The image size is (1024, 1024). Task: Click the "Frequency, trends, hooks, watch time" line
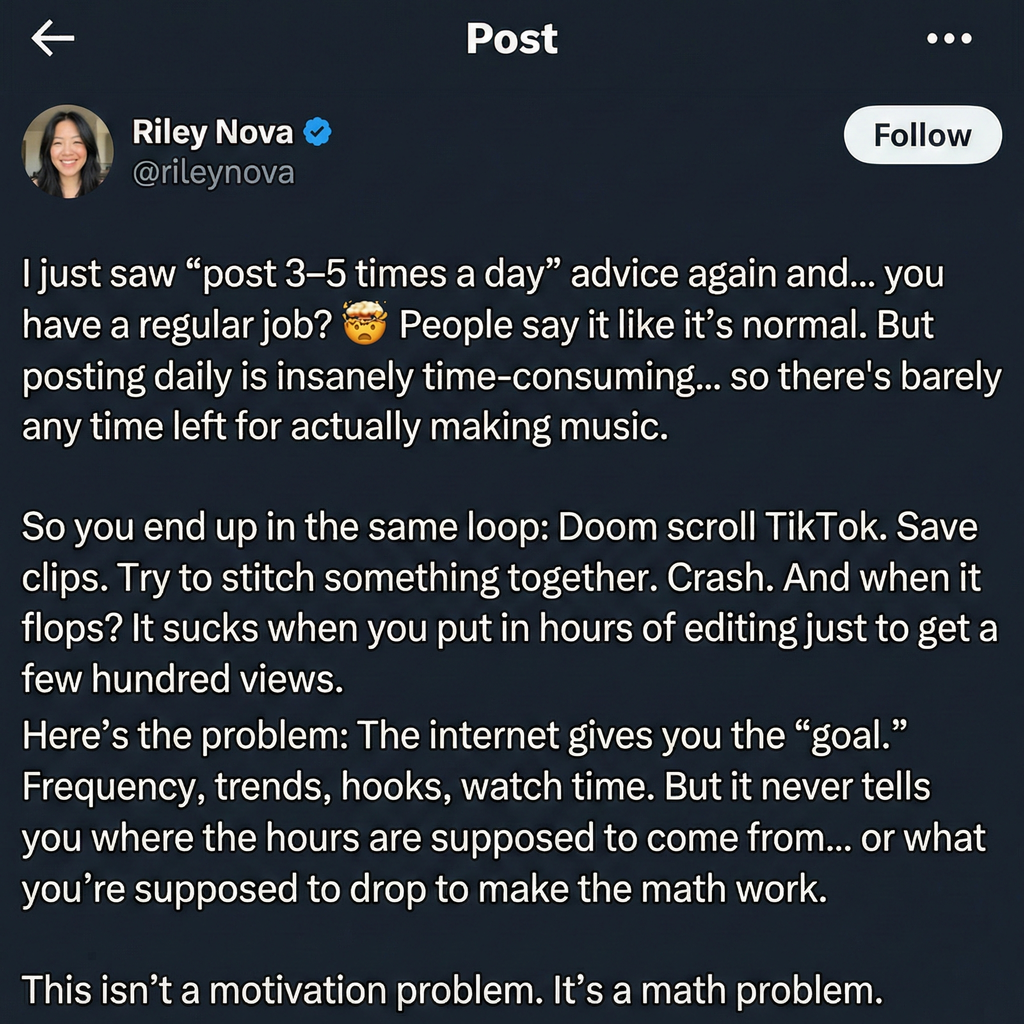[x=338, y=787]
